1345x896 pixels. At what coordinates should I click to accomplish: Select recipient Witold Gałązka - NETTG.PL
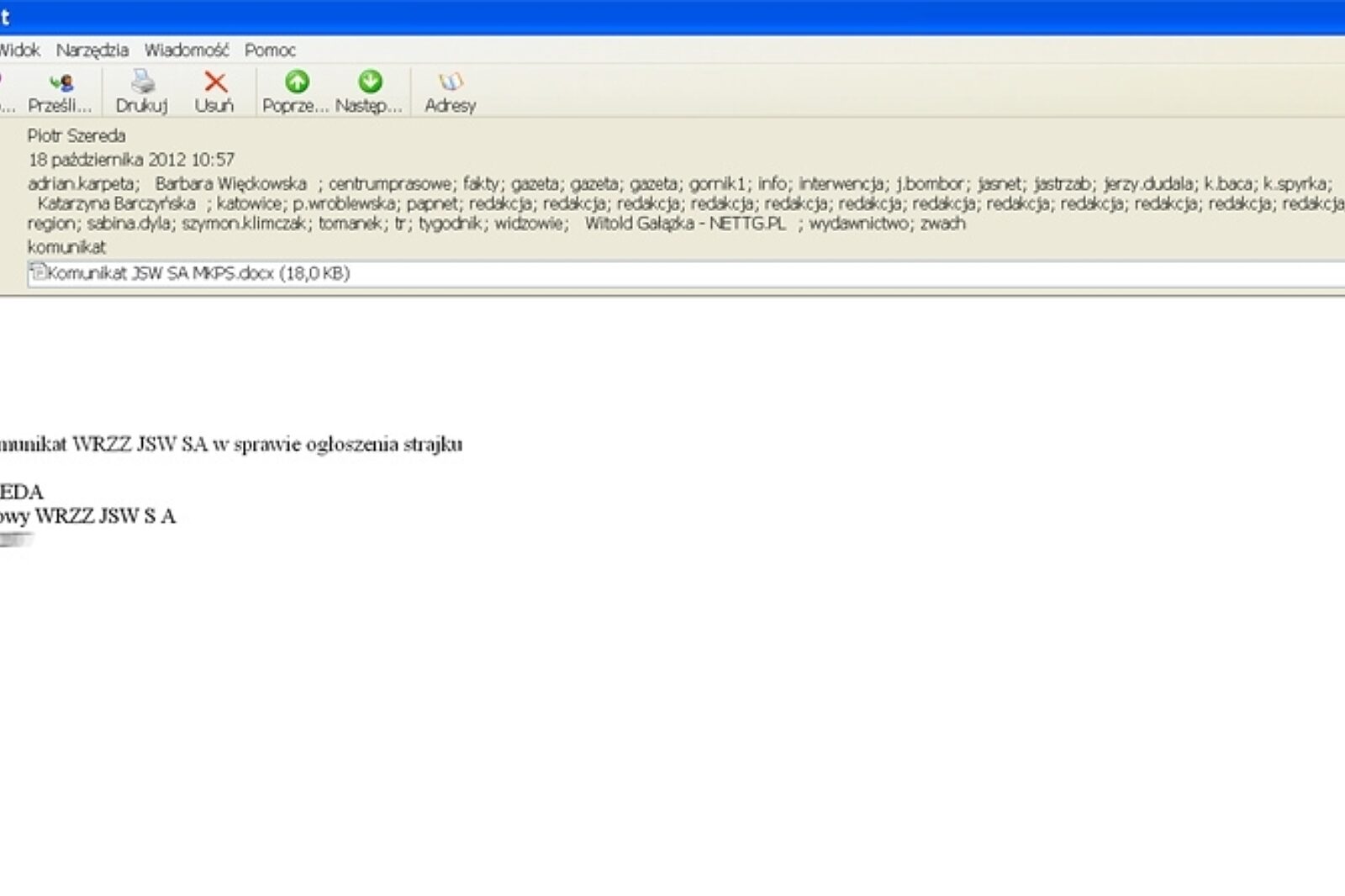click(687, 224)
